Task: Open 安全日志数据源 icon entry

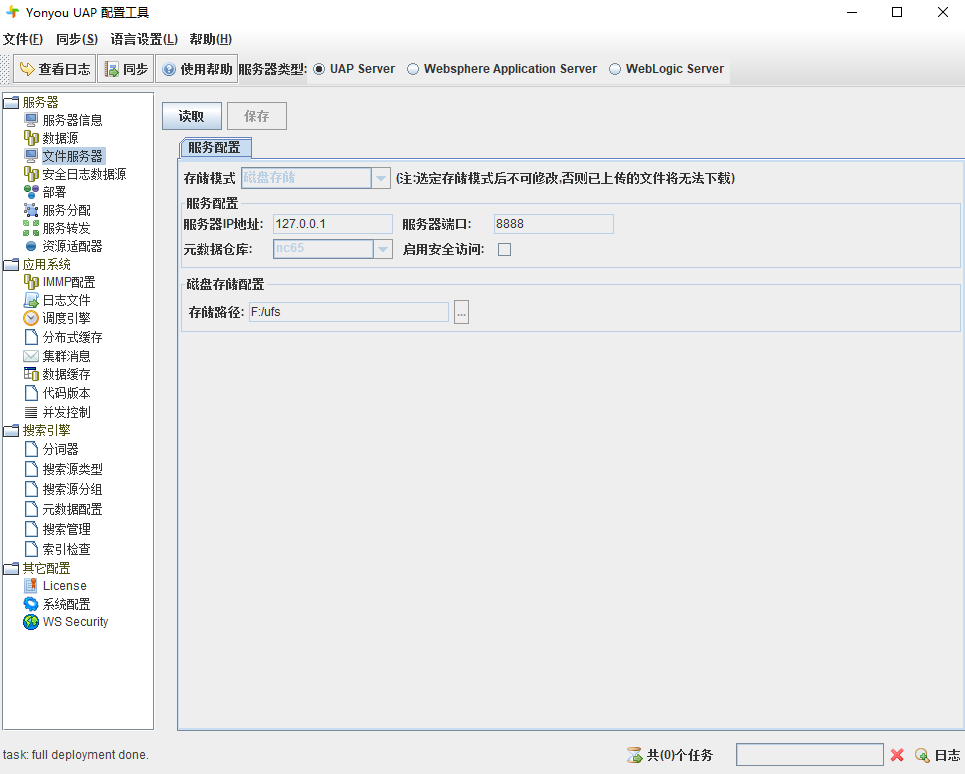Action: point(31,174)
